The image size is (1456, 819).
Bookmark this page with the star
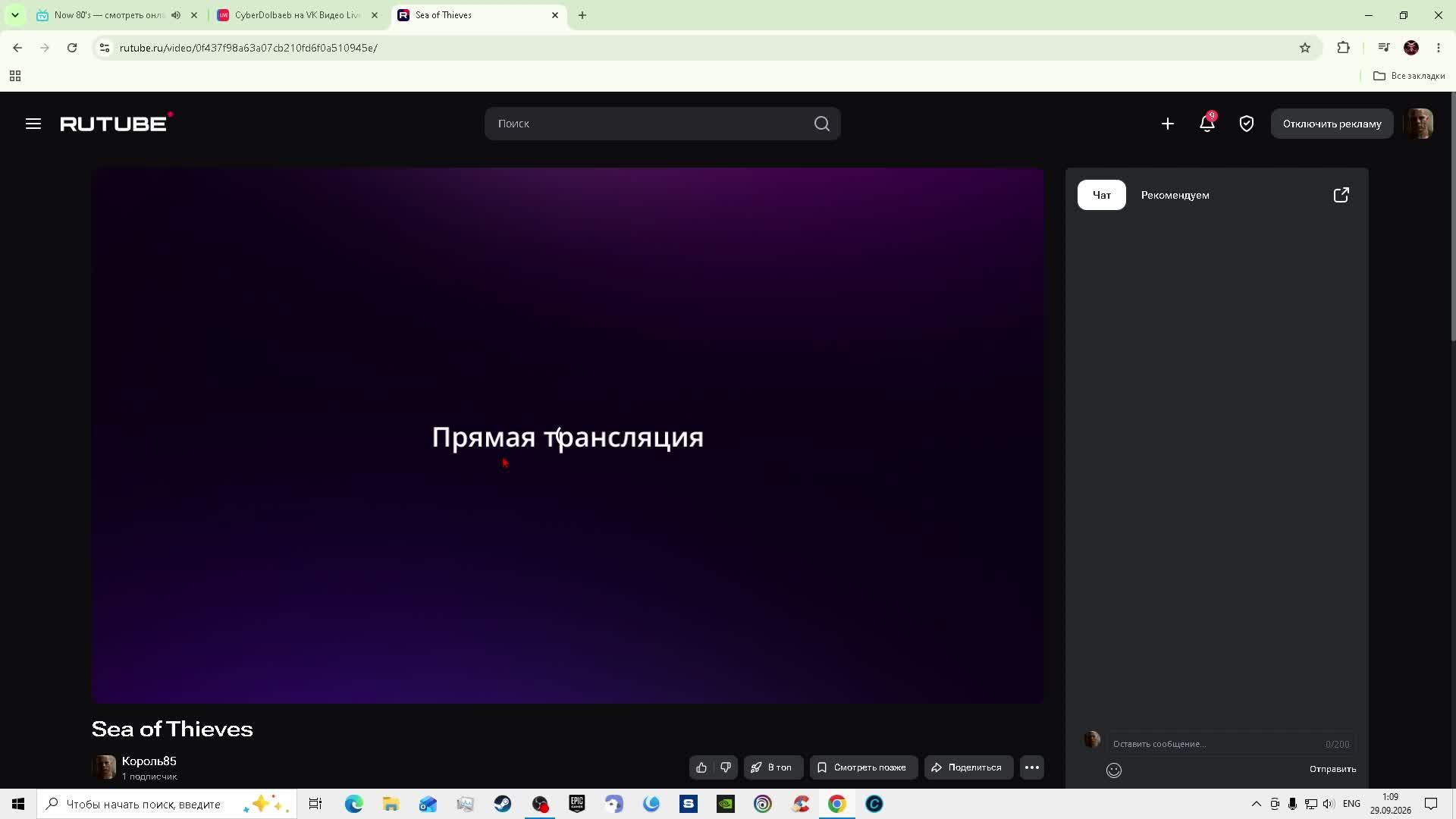[1305, 48]
